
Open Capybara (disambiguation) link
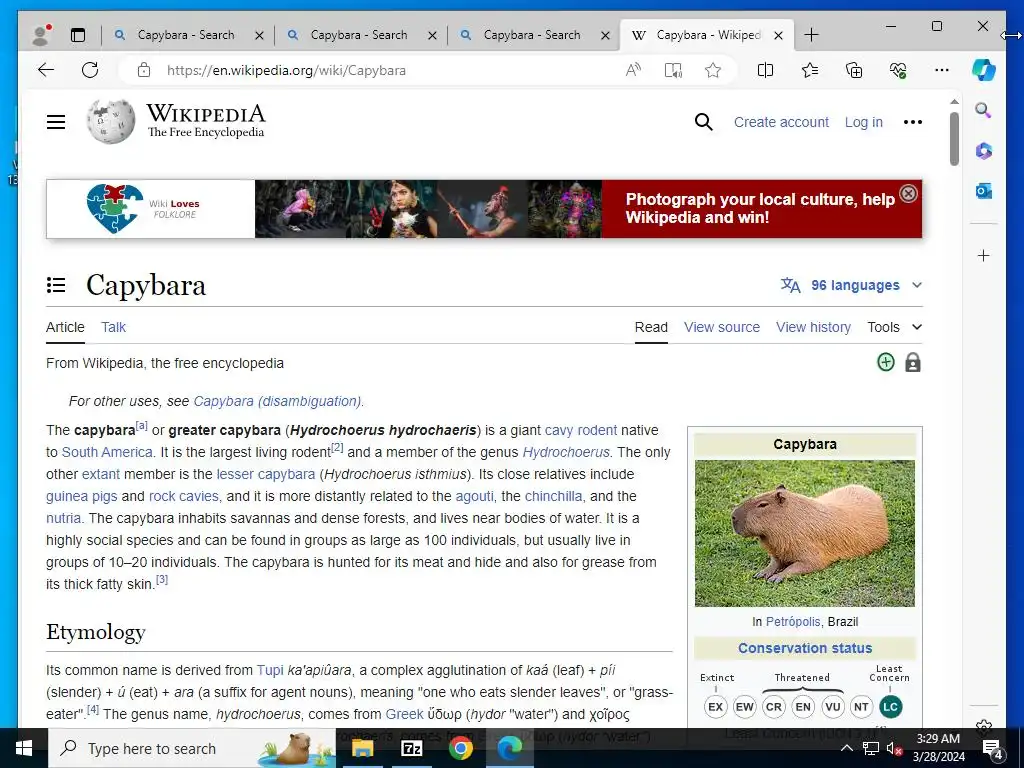(x=278, y=401)
